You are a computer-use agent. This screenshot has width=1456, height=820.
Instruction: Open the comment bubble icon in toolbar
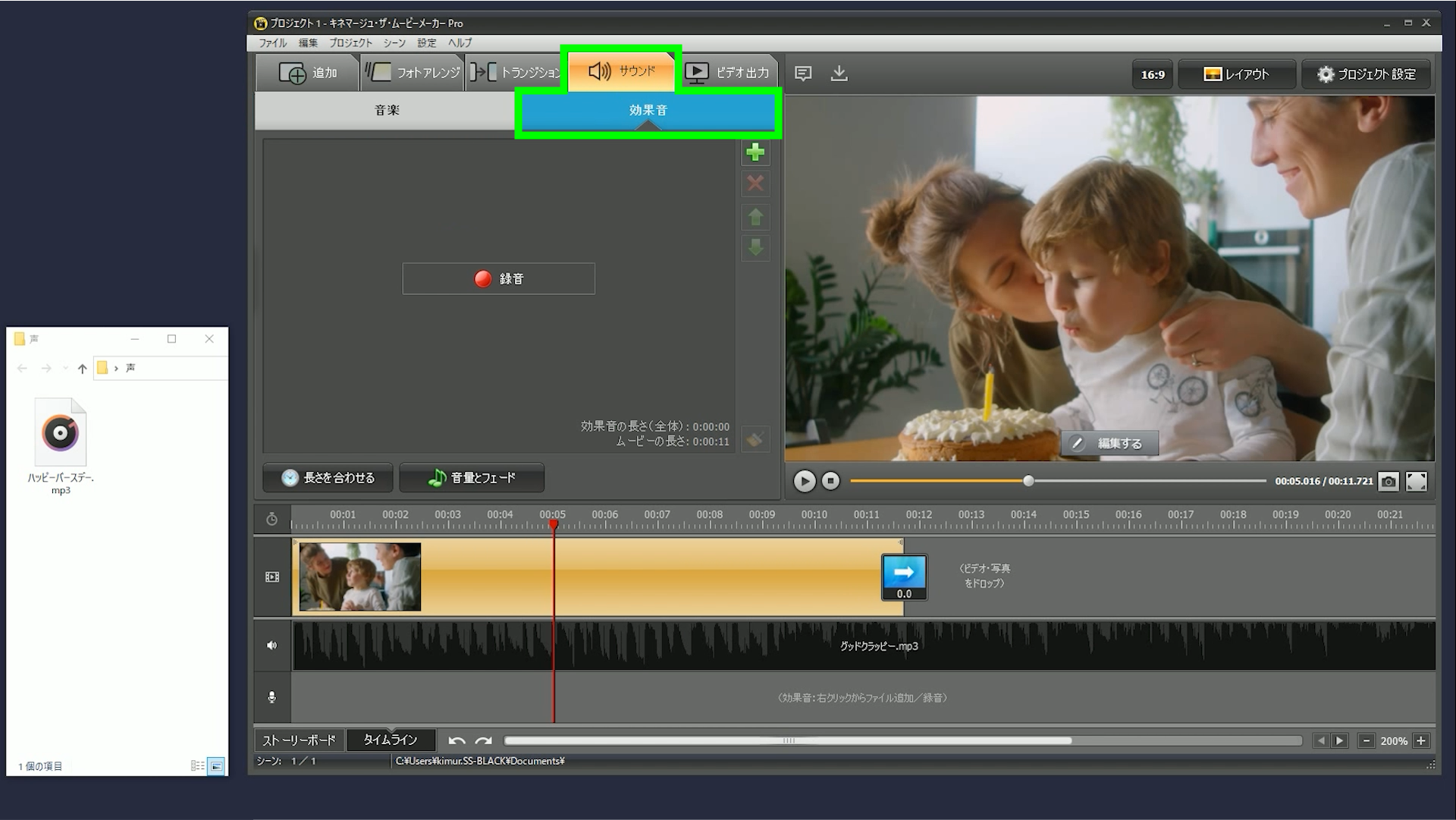(x=803, y=74)
